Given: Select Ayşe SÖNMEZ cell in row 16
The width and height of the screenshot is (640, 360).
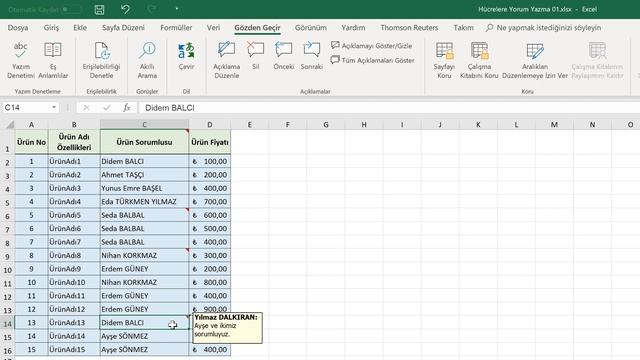Looking at the screenshot, I should tap(144, 350).
